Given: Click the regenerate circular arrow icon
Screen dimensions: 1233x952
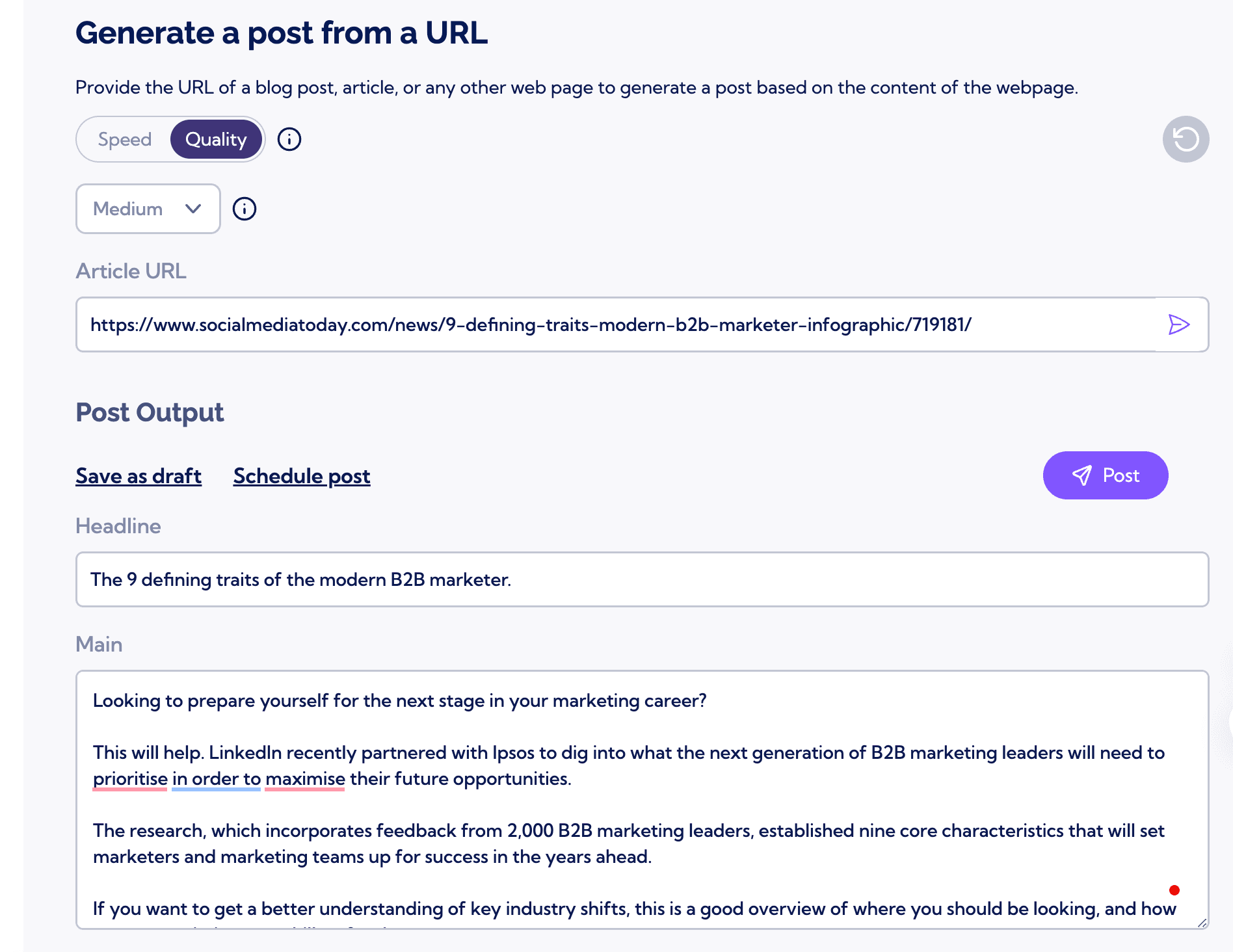Looking at the screenshot, I should tap(1185, 139).
